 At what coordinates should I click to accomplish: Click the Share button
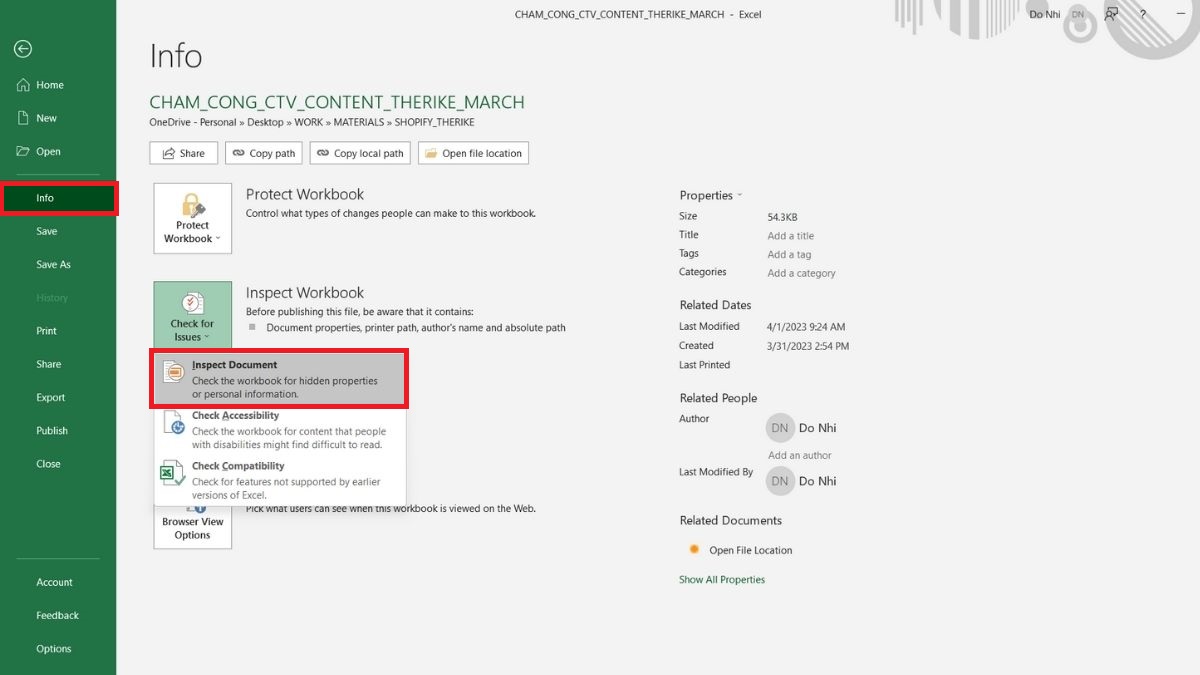click(183, 153)
